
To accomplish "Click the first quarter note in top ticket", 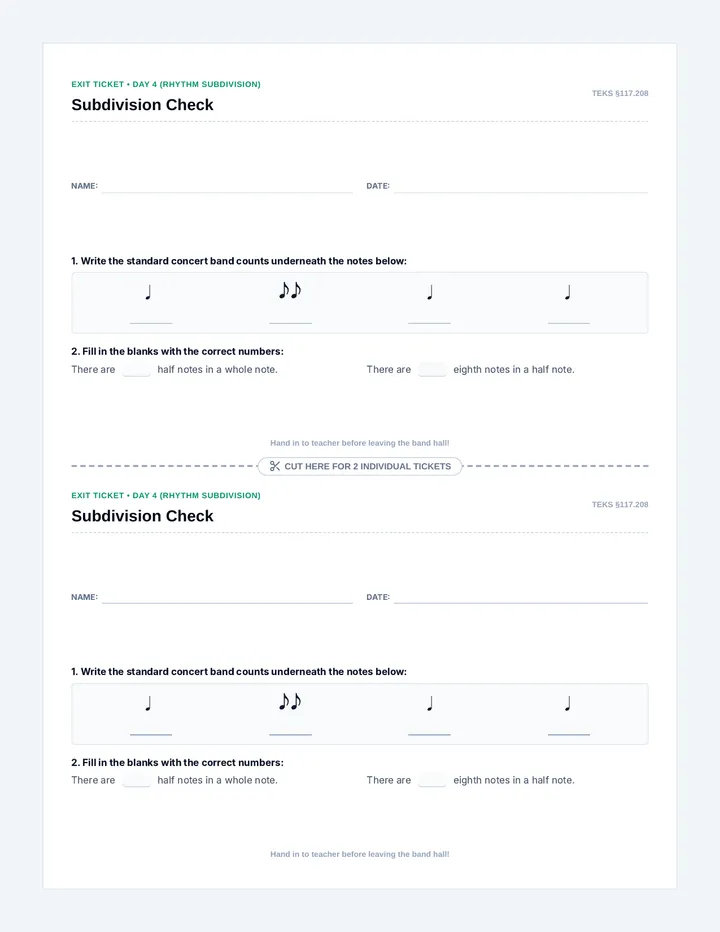I will tap(149, 292).
